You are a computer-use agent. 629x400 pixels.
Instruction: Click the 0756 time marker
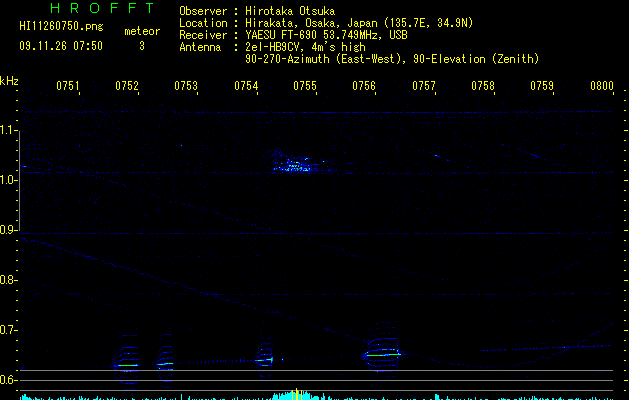[x=364, y=85]
